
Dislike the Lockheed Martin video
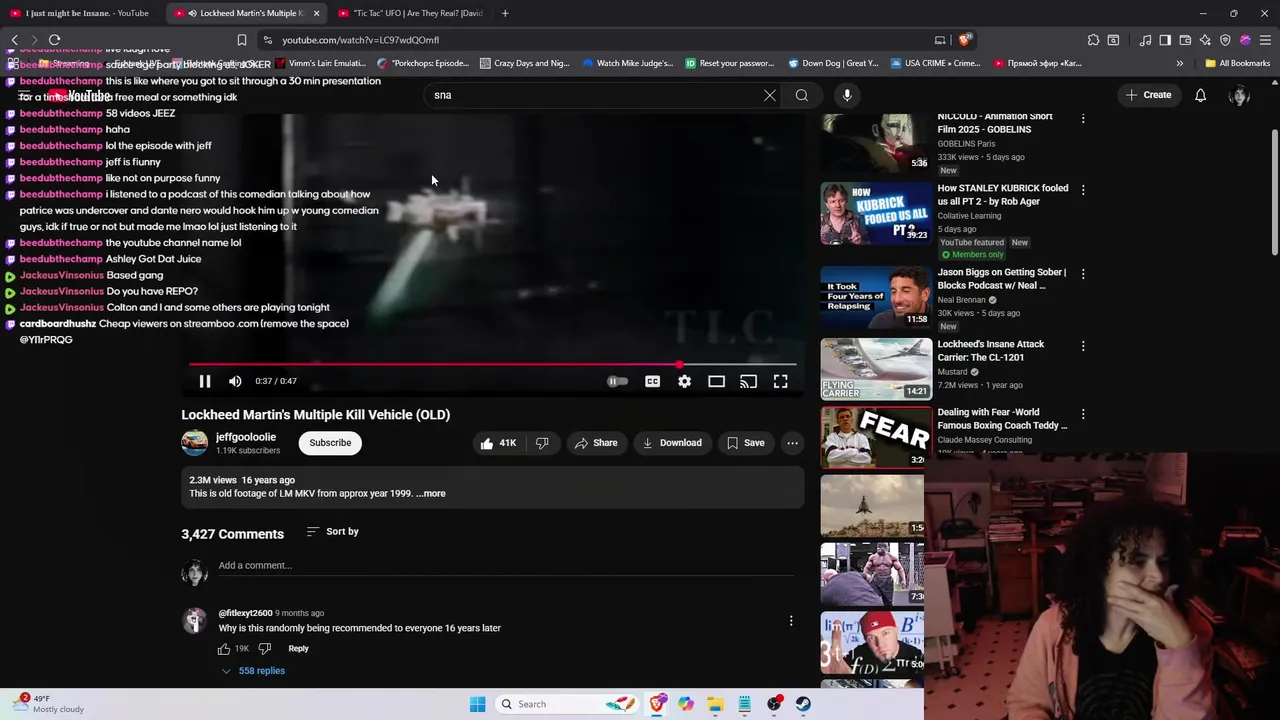pyautogui.click(x=542, y=443)
